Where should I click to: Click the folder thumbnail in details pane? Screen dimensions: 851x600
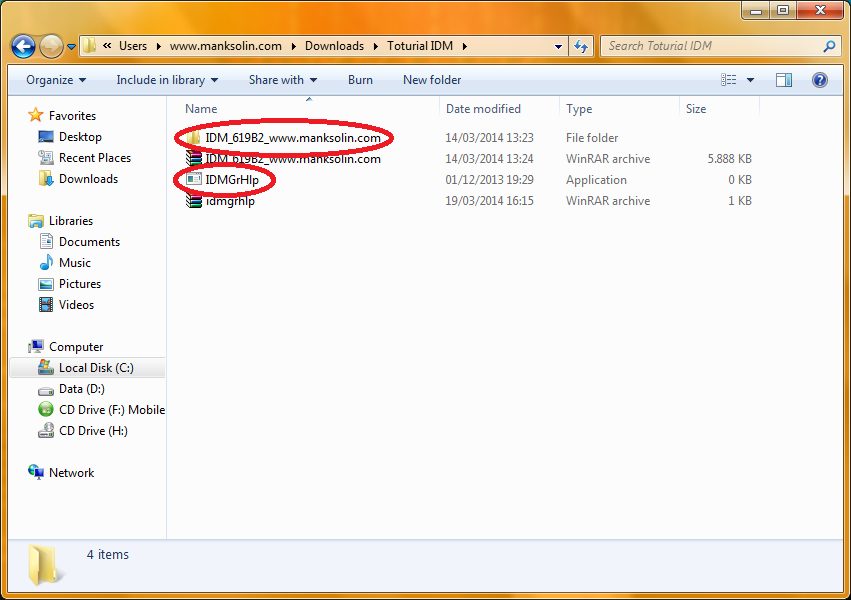click(x=45, y=565)
